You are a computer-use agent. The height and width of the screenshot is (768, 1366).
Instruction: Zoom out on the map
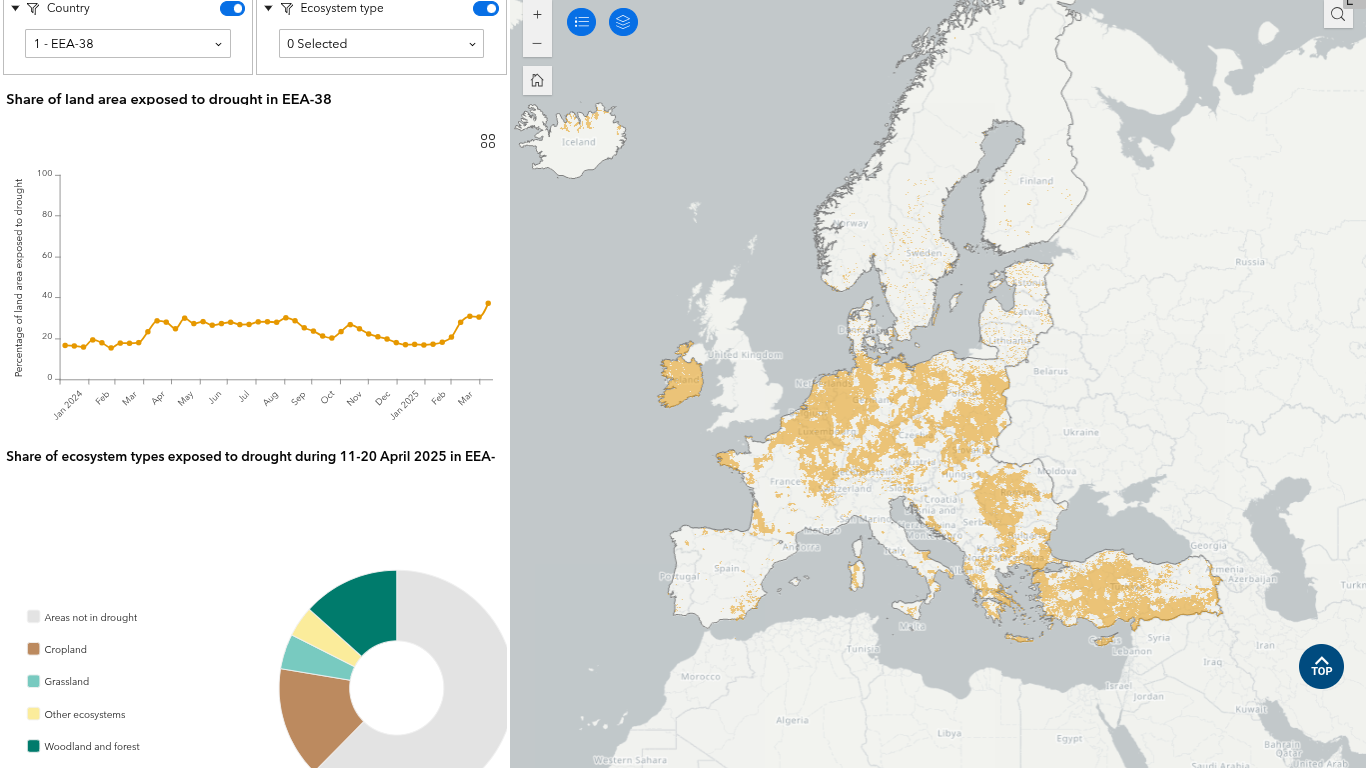click(537, 44)
